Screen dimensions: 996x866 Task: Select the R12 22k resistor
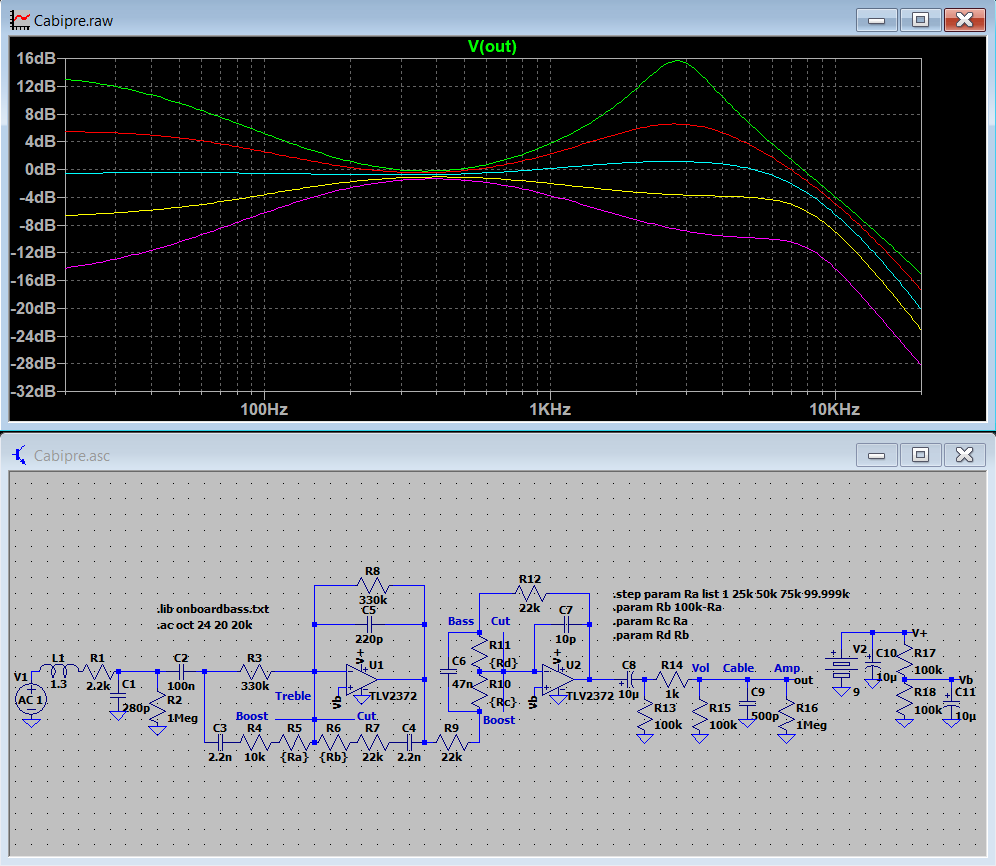[530, 593]
